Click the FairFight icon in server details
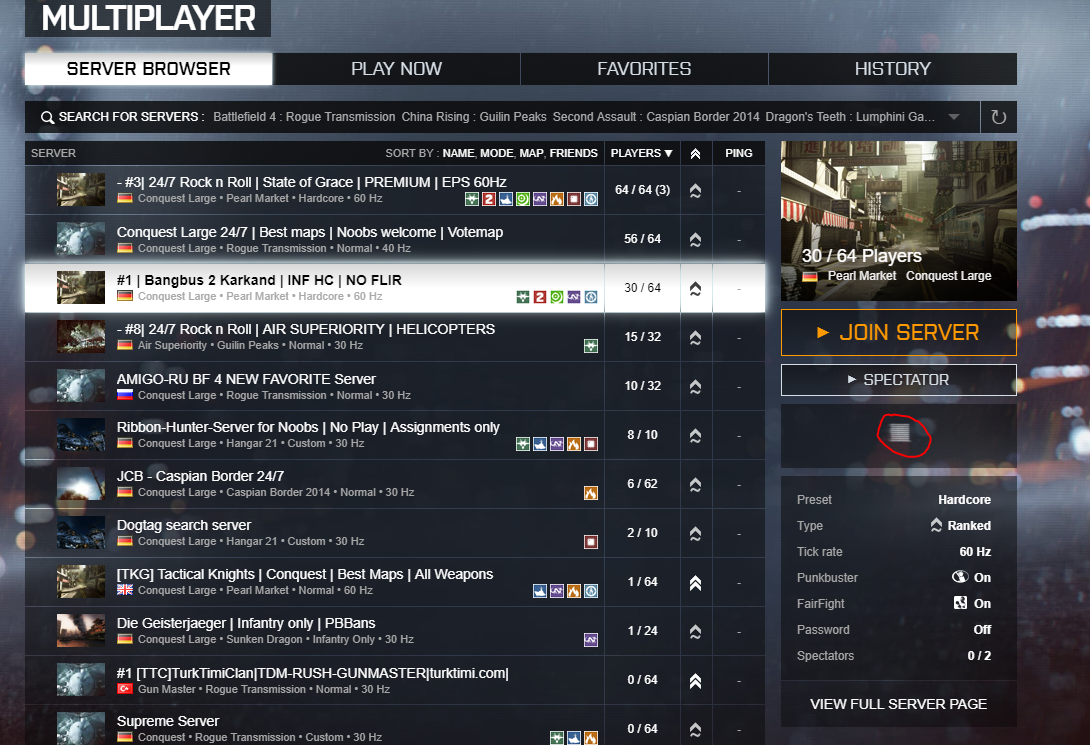Viewport: 1090px width, 745px height. 960,603
